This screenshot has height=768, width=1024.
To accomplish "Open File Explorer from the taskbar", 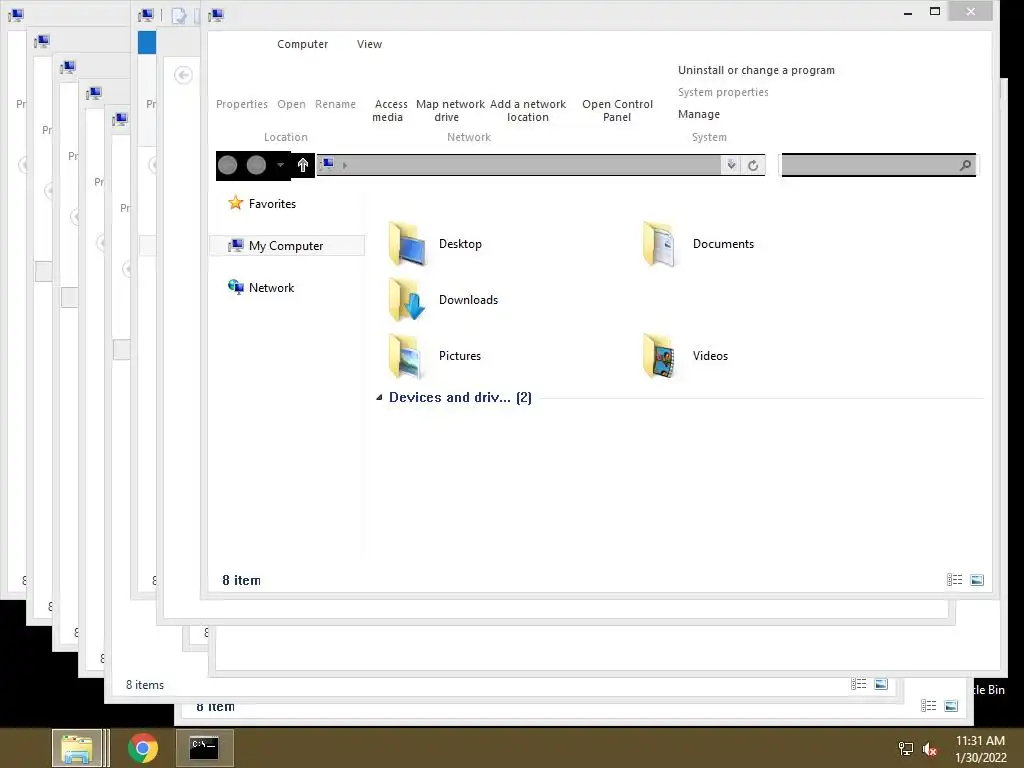I will (x=77, y=748).
